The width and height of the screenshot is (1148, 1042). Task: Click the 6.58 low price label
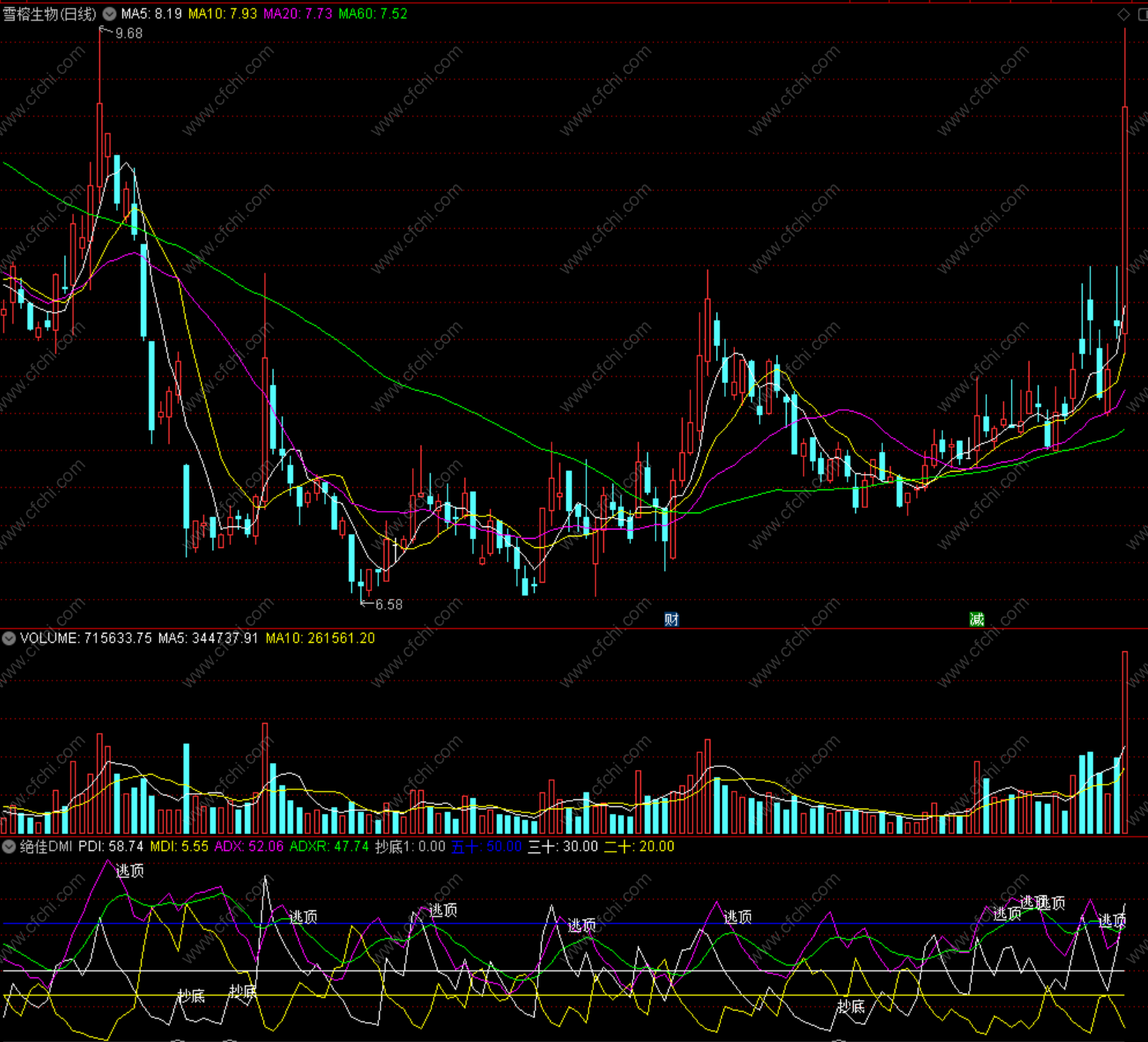pos(389,604)
